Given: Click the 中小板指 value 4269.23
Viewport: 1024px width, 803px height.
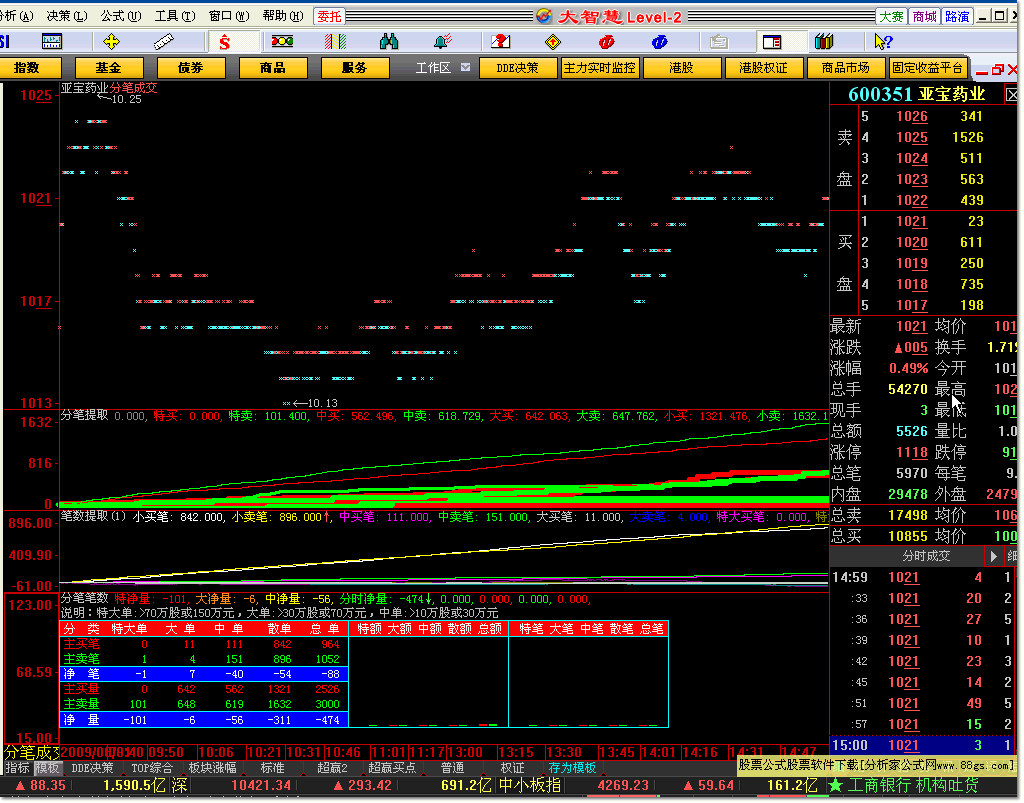Looking at the screenshot, I should (624, 785).
